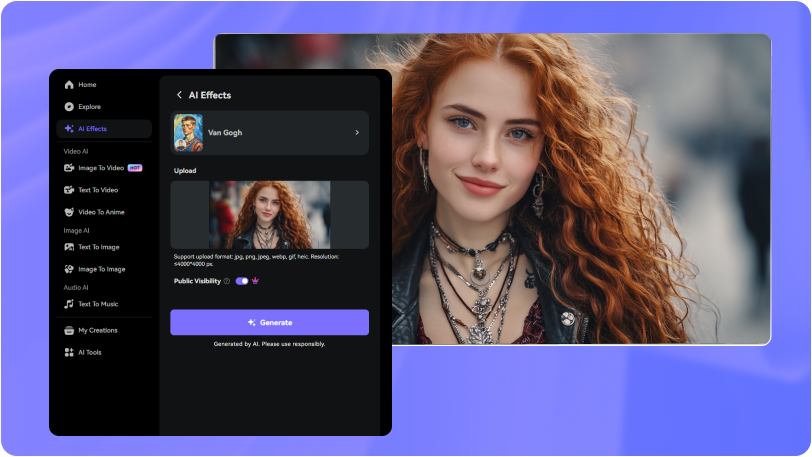Click the Audio AI section heading

coord(76,287)
